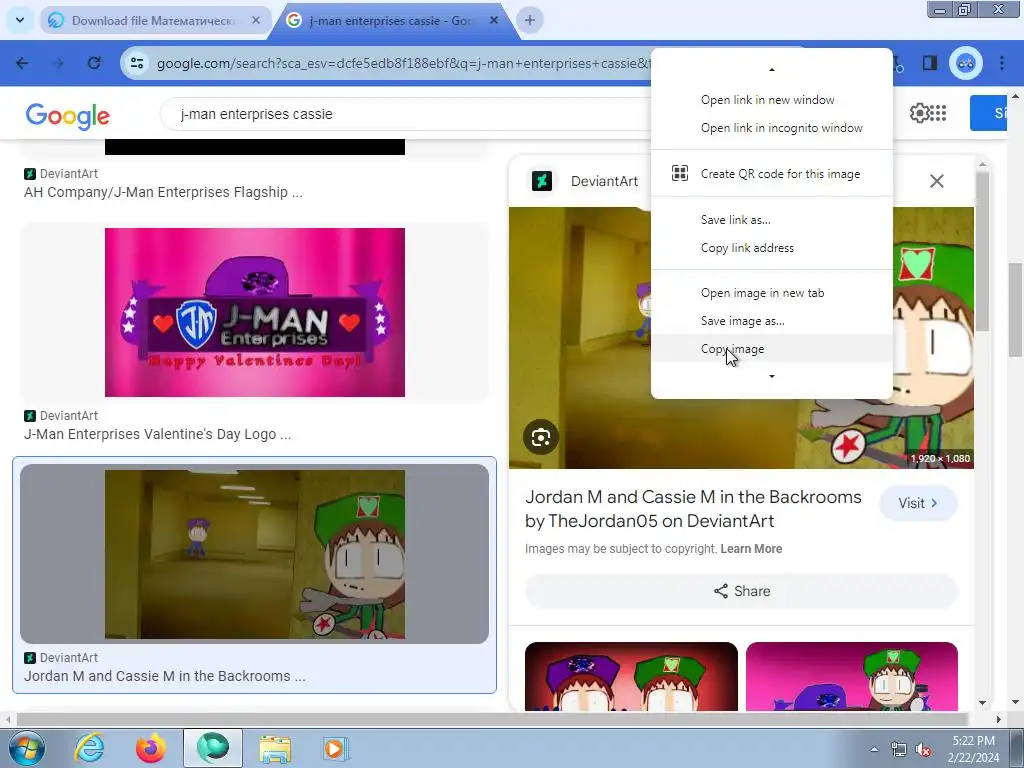Open a new tab with plus button

(530, 20)
